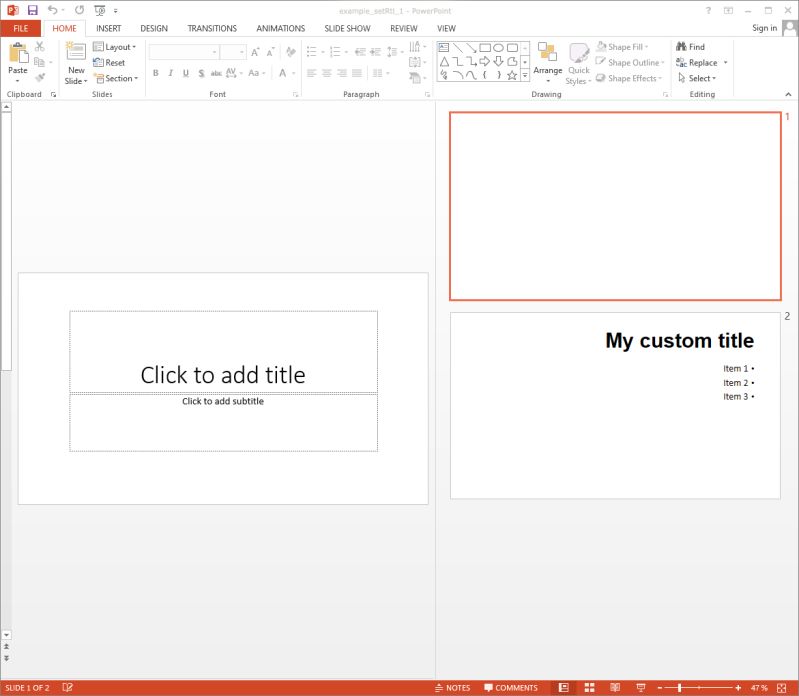The height and width of the screenshot is (696, 799).
Task: Switch to the INSERT tab
Action: pos(109,29)
